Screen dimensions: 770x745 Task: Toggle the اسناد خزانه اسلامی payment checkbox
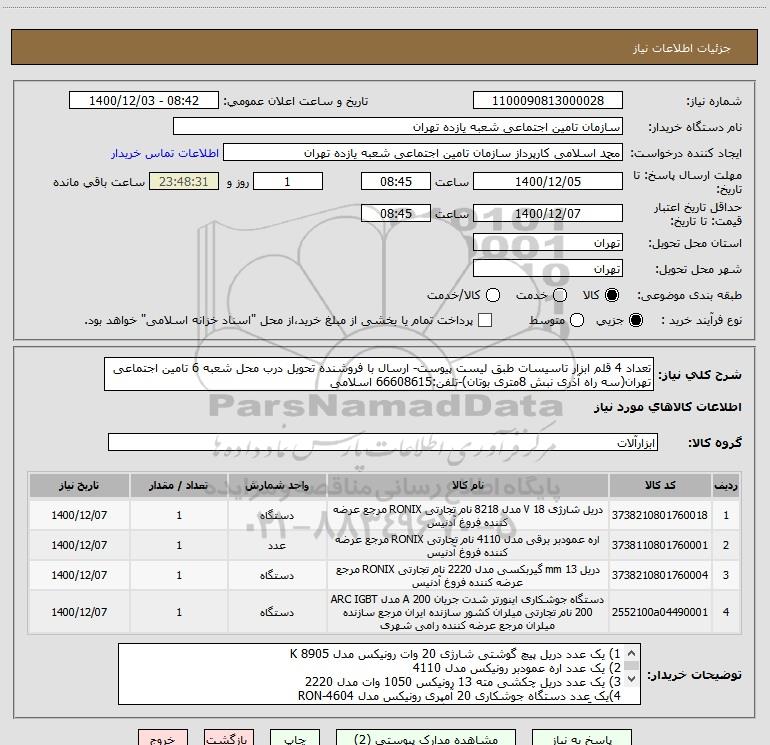[485, 320]
